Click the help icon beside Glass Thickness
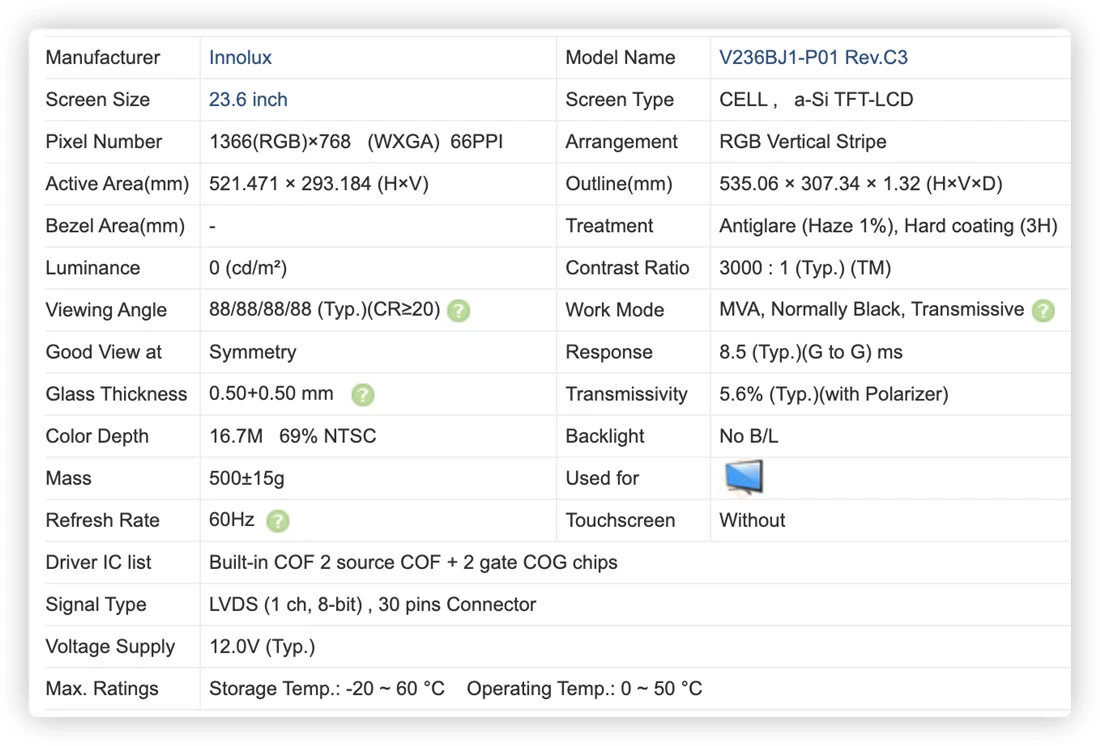Viewport: 1100px width, 746px height. tap(363, 394)
